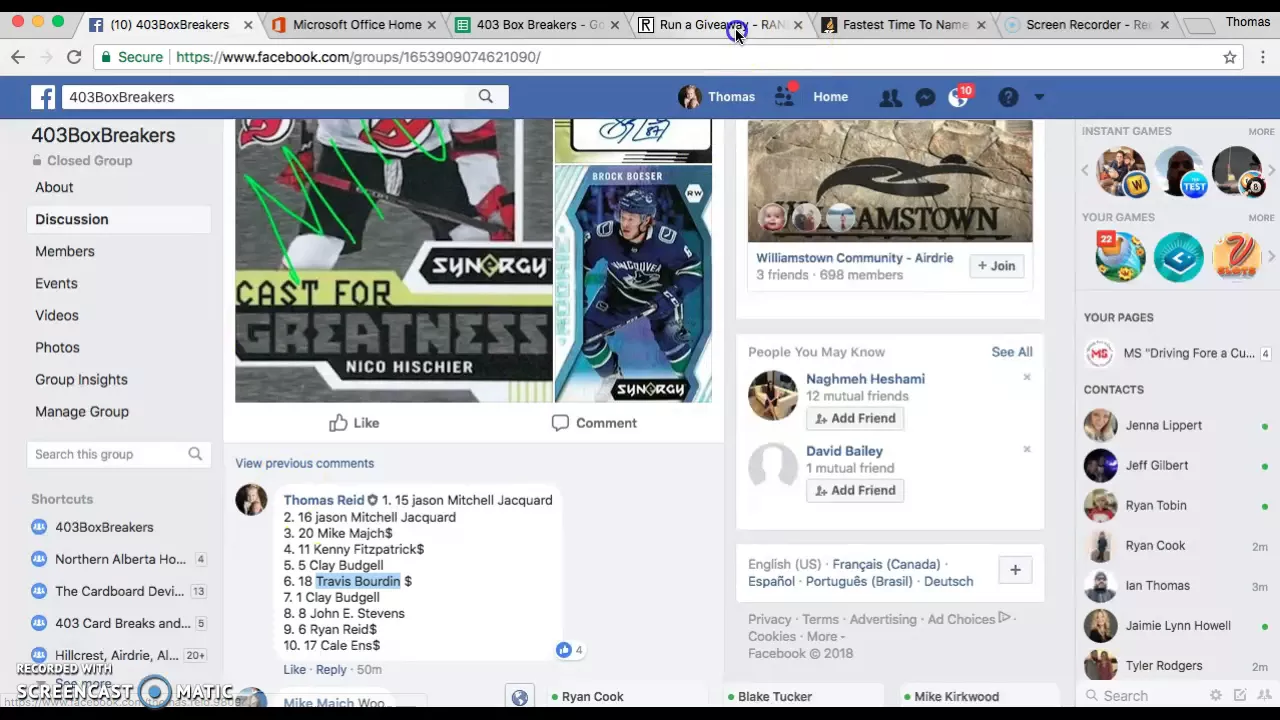Click Chrome back arrow
The height and width of the screenshot is (720, 1280).
pos(18,57)
